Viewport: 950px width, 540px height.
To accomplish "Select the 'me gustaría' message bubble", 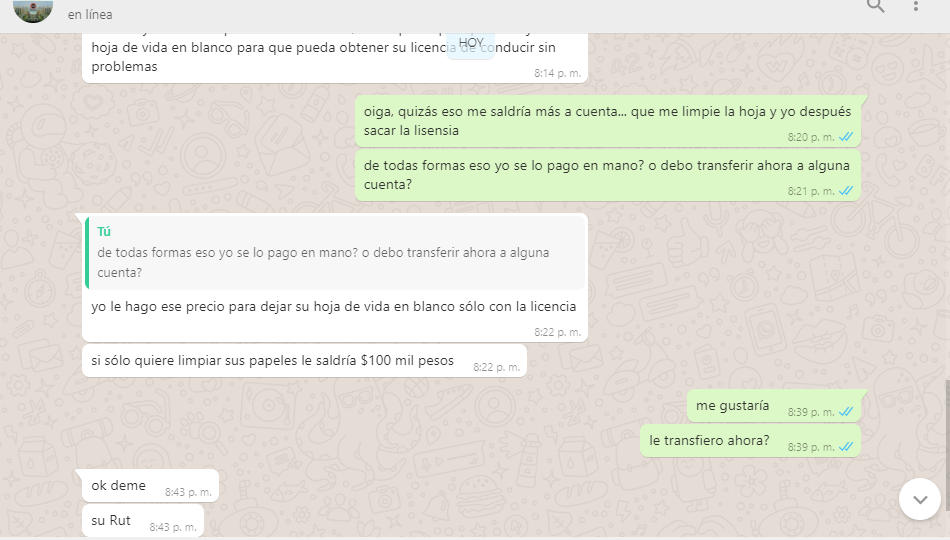I will point(774,405).
